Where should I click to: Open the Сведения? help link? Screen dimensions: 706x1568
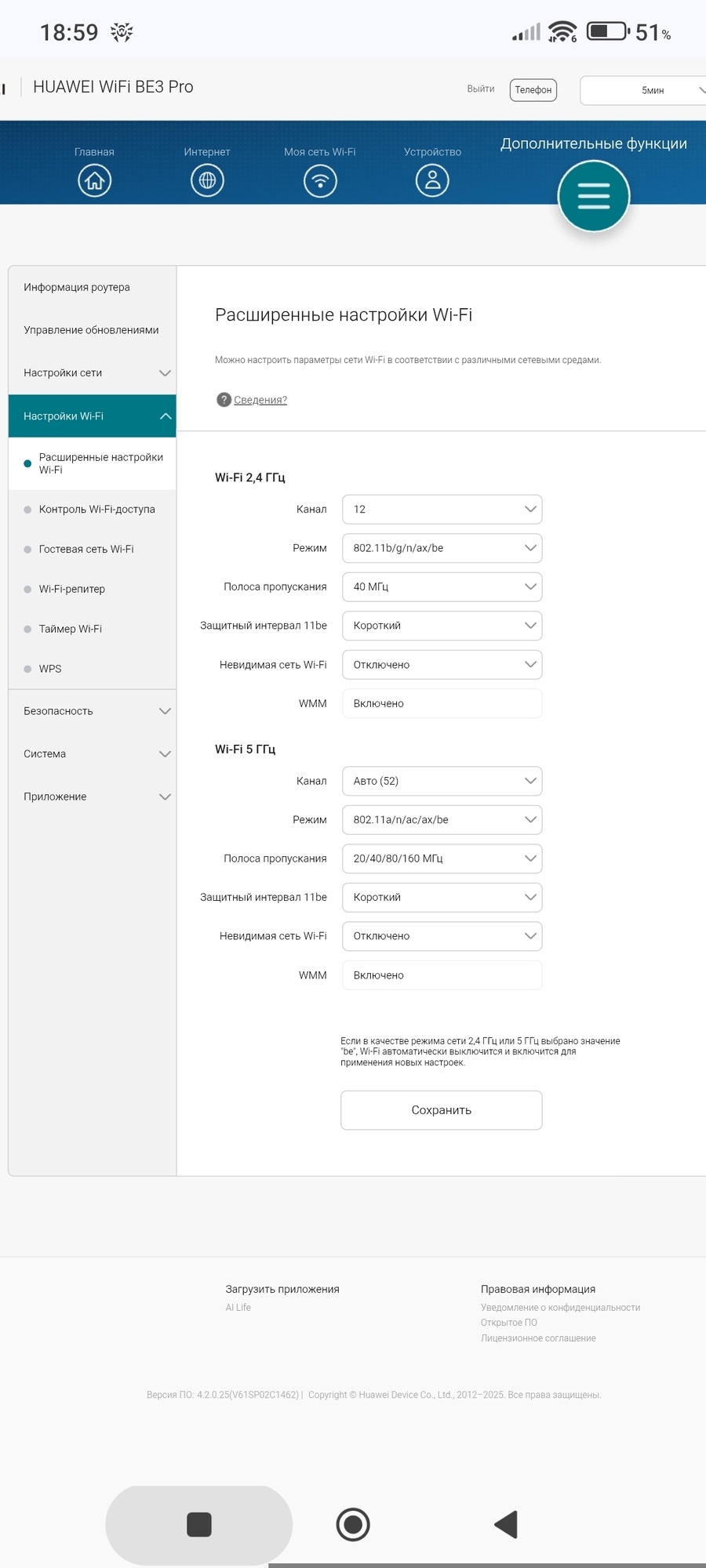tap(260, 400)
